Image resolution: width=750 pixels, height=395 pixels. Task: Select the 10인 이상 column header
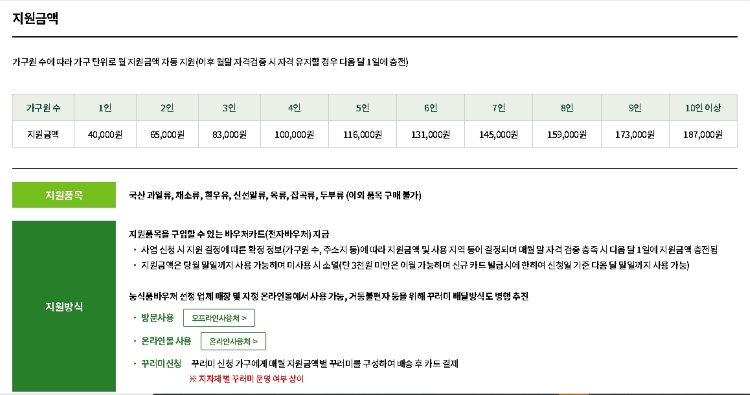(703, 108)
